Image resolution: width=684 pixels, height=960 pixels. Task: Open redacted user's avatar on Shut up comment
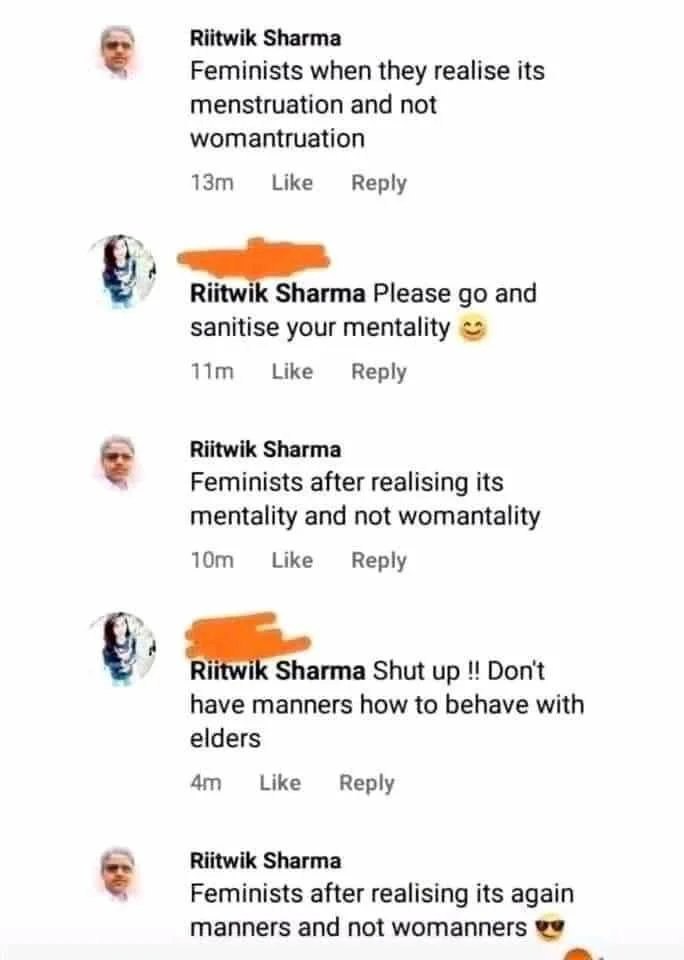[122, 648]
